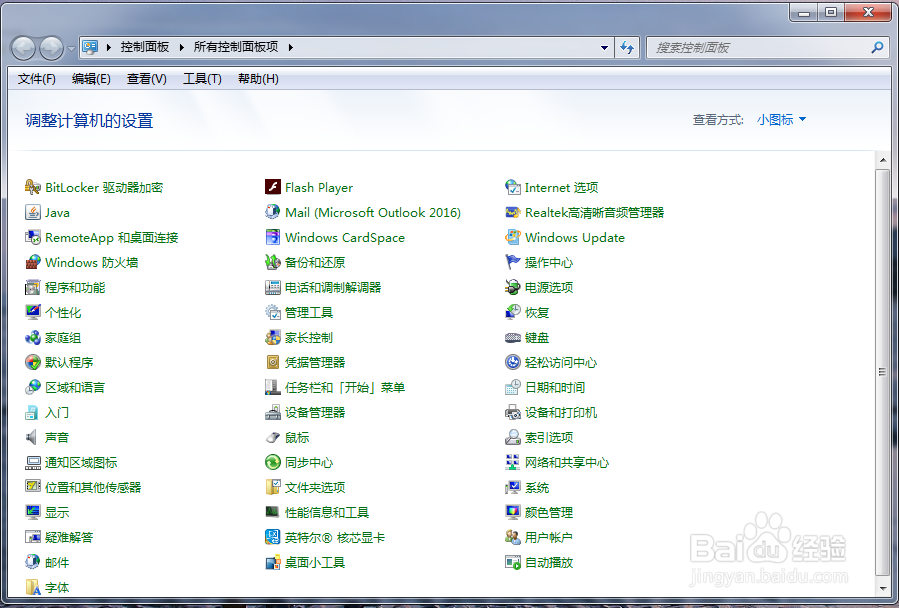Expand arrow after 所有控制面板项 breadcrumb

pos(291,48)
